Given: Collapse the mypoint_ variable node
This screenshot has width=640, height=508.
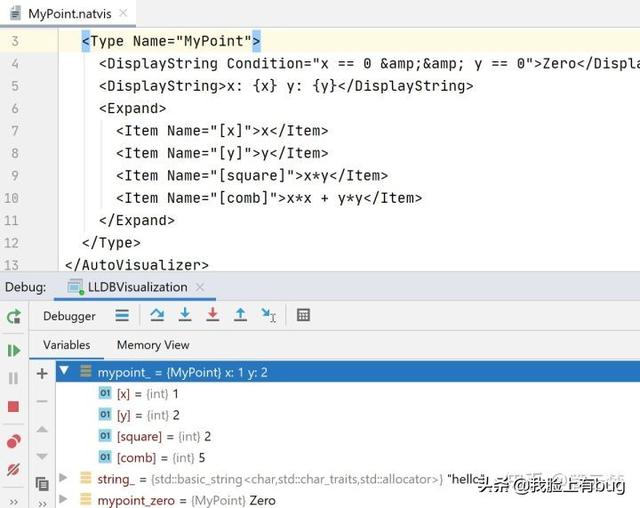Looking at the screenshot, I should [x=64, y=370].
